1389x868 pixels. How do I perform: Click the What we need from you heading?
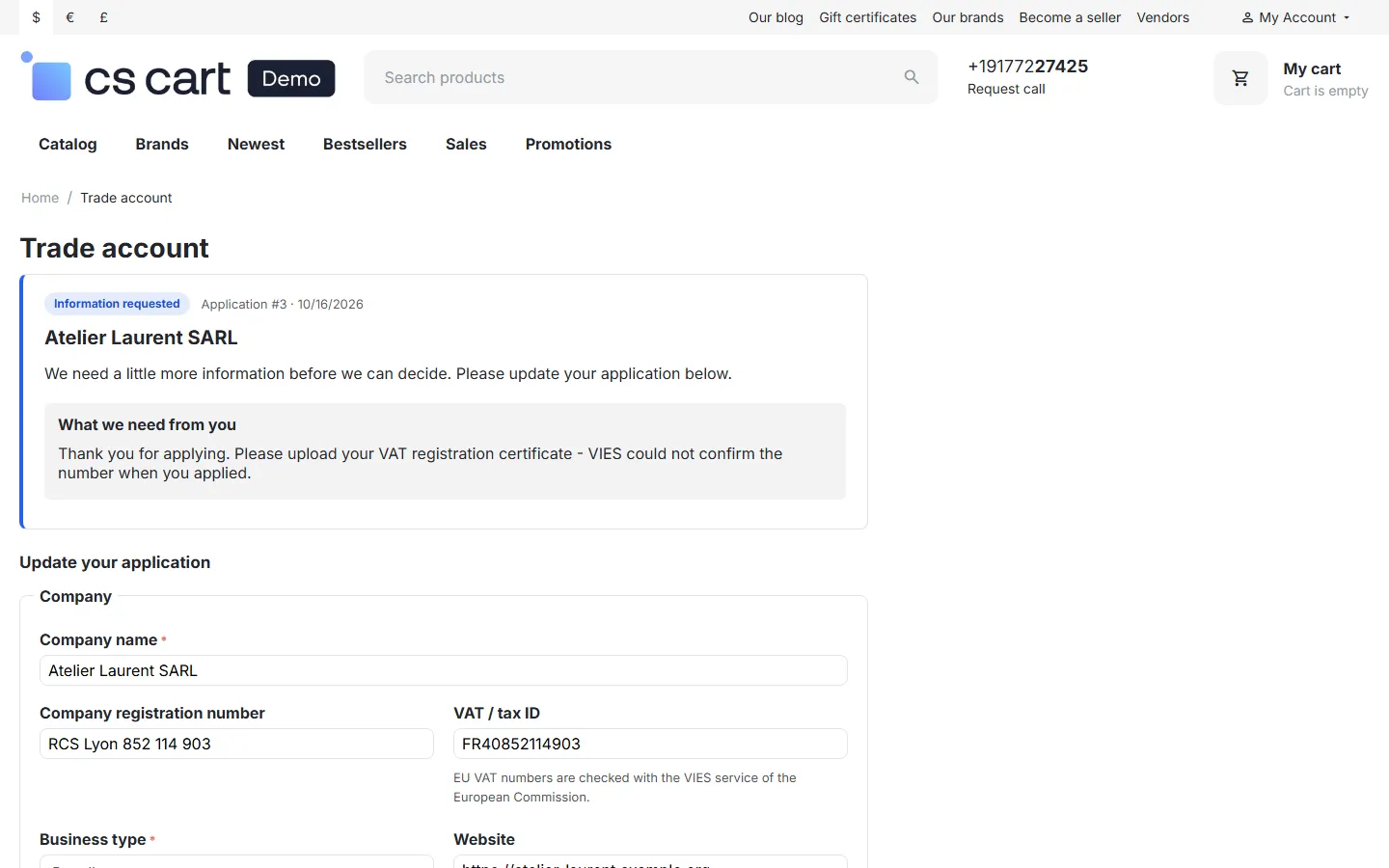pos(147,424)
